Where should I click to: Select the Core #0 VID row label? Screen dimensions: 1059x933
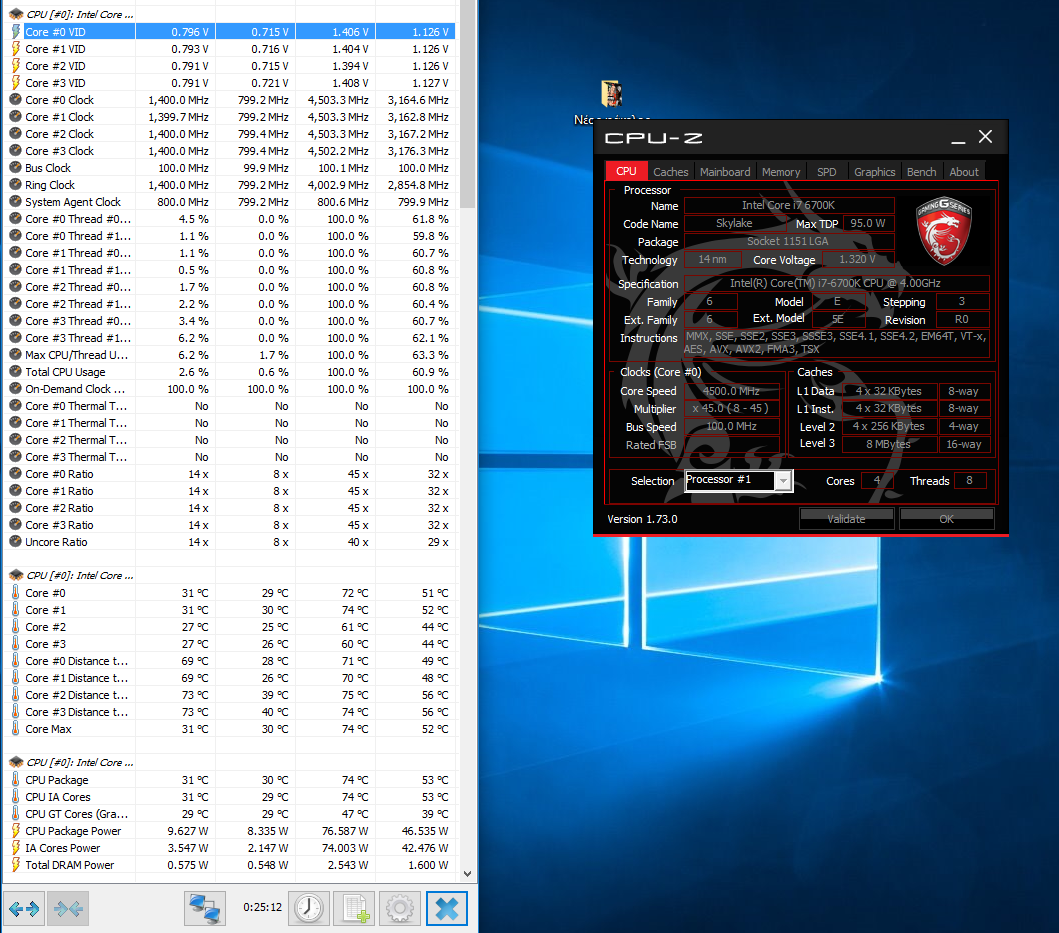(x=55, y=32)
